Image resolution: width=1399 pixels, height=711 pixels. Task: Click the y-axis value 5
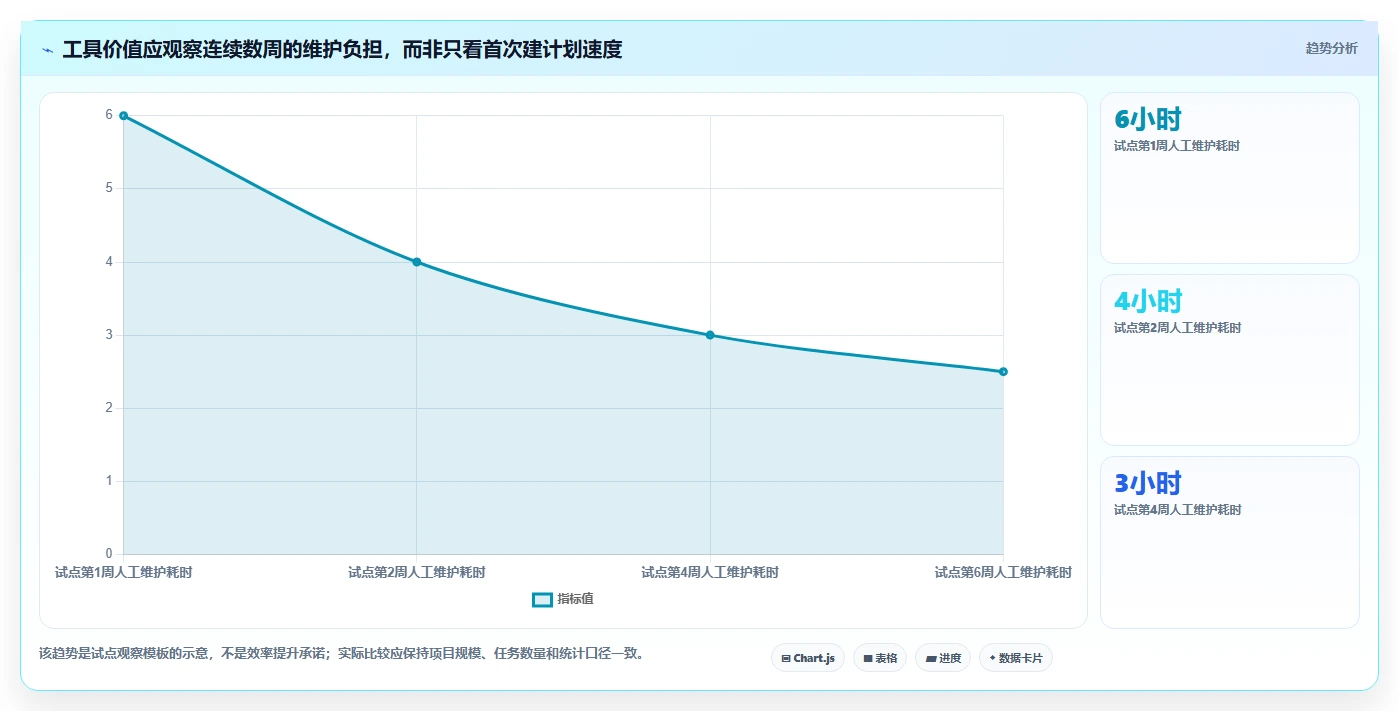pos(109,188)
